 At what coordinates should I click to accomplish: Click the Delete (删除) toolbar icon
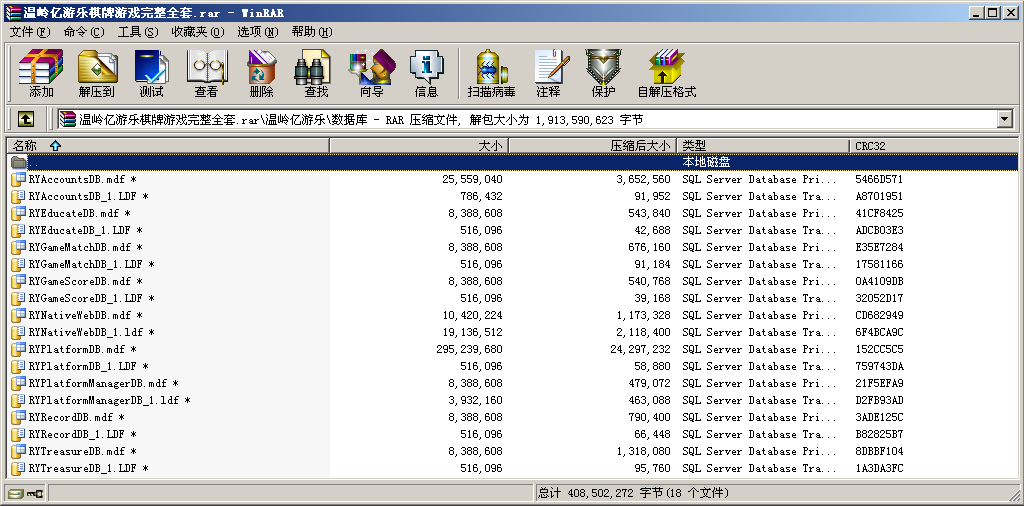[261, 74]
